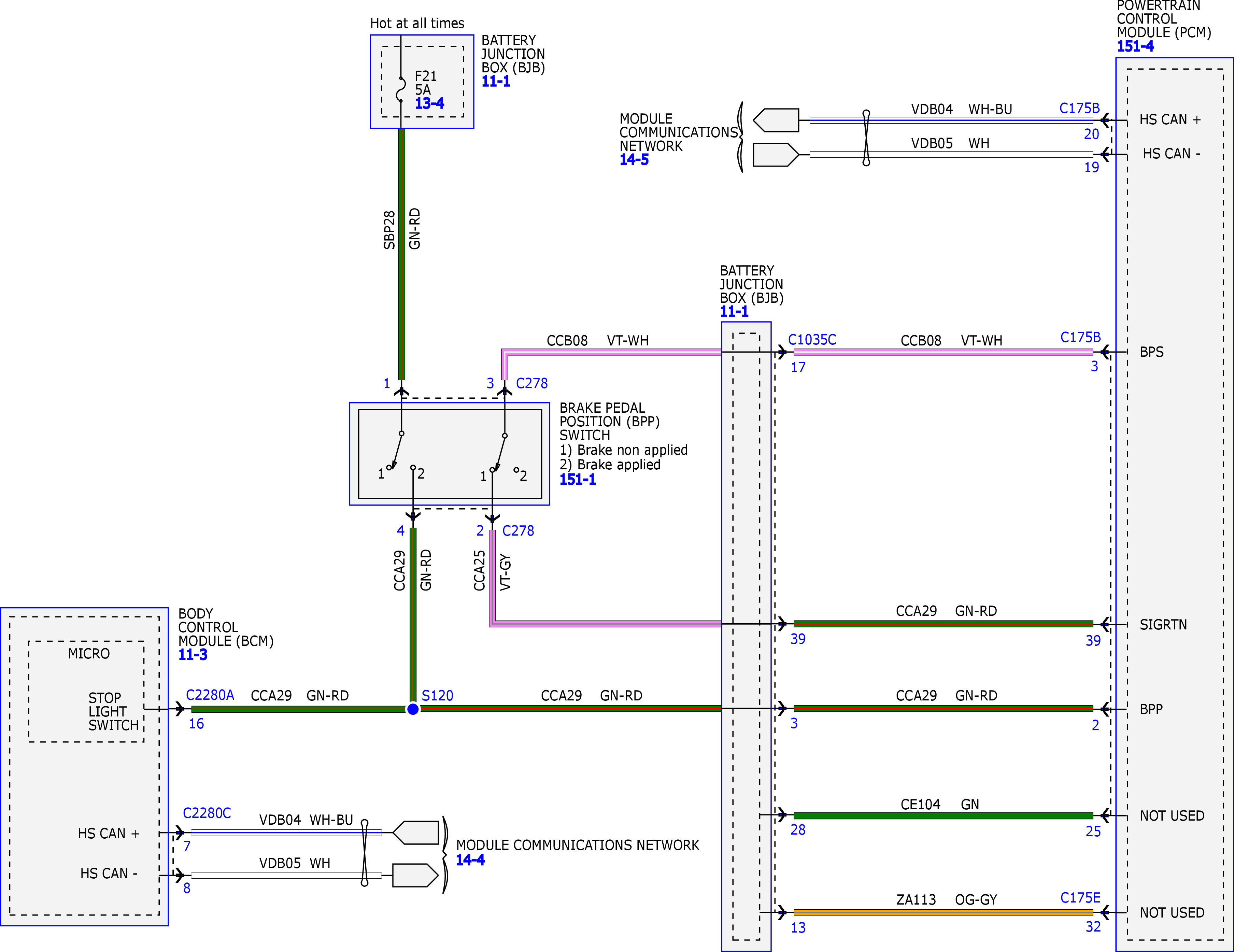Click the CCA25 circuit label
Image resolution: width=1234 pixels, height=952 pixels.
[x=479, y=571]
